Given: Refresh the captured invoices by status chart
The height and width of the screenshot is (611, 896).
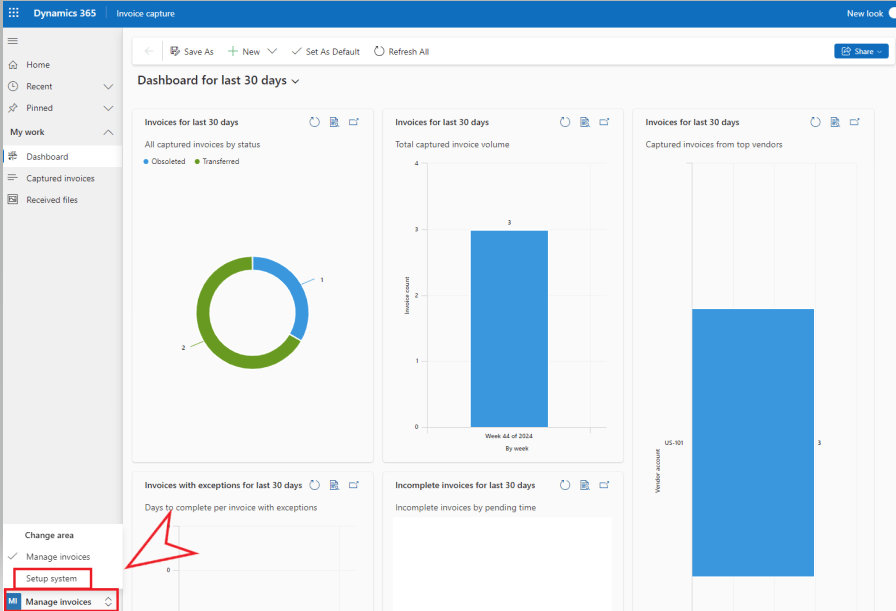Looking at the screenshot, I should 314,122.
